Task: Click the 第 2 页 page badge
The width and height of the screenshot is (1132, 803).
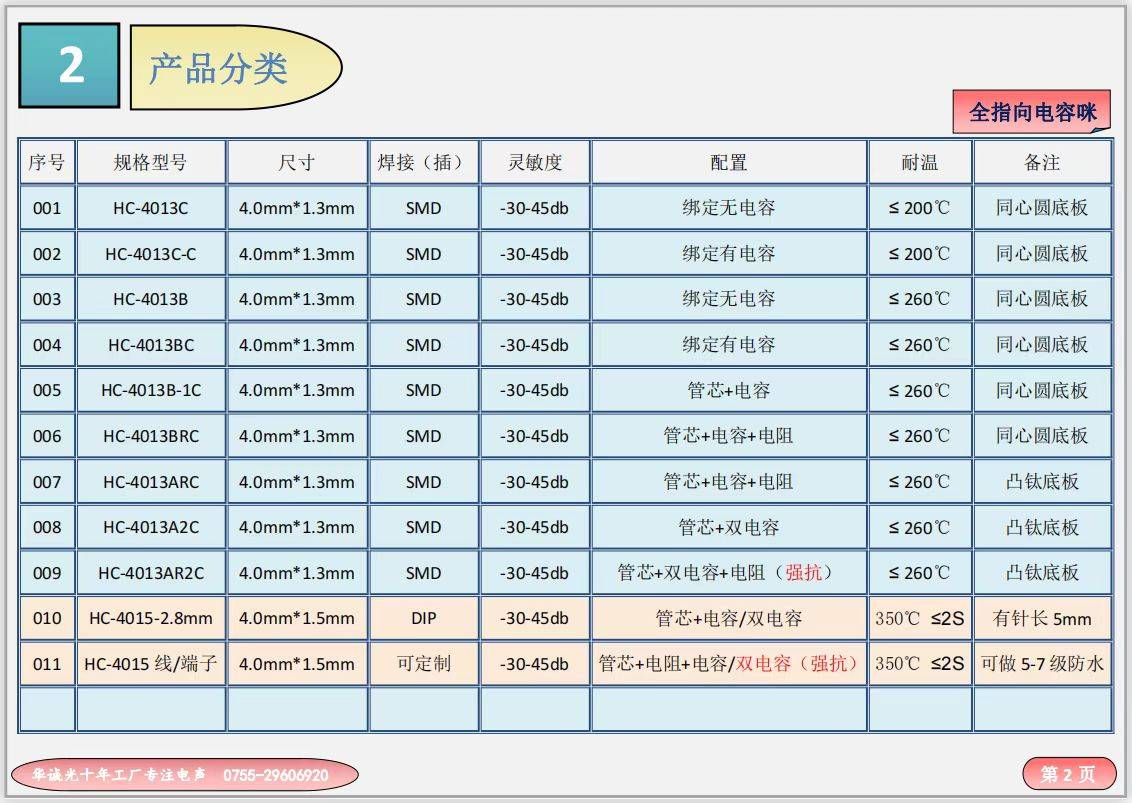Action: pyautogui.click(x=1068, y=774)
